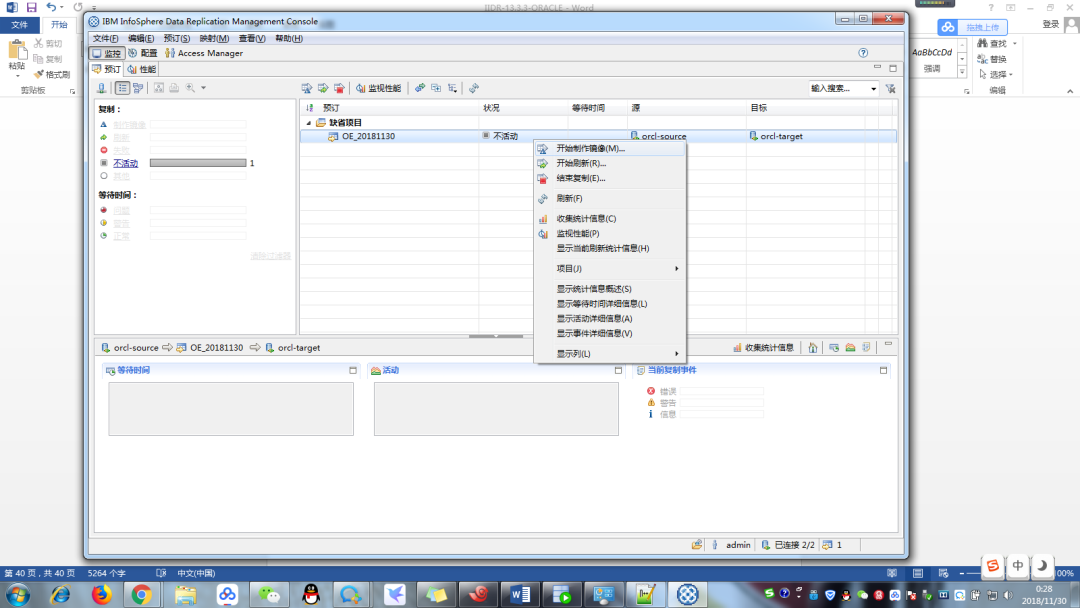Choose 收集统计信息(C) from the context menu
This screenshot has height=608, width=1080.
pos(610,219)
